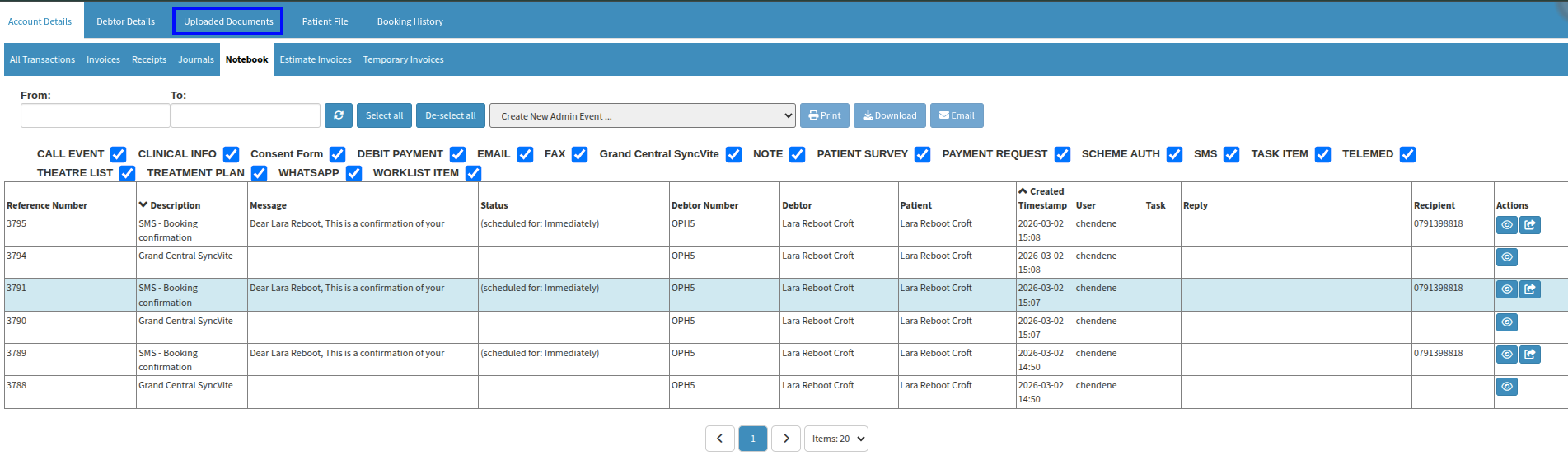Toggle the FAX filter checkbox
The image size is (1568, 465).
(580, 154)
